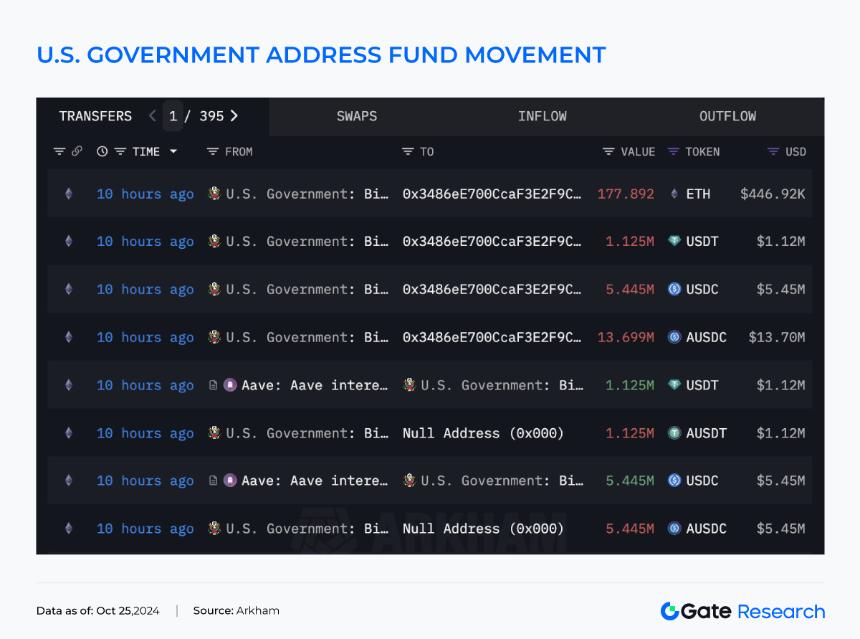Open recipient U.S. Government in Aave 1.125M USDT row

click(x=502, y=385)
